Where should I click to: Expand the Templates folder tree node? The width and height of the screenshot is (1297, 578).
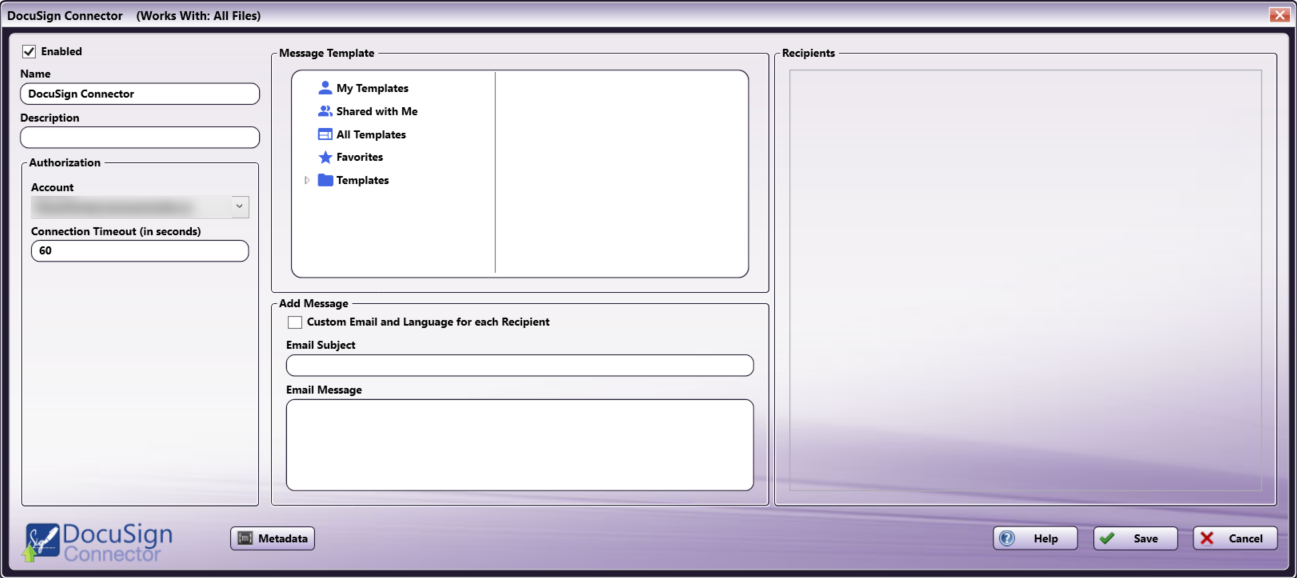307,180
